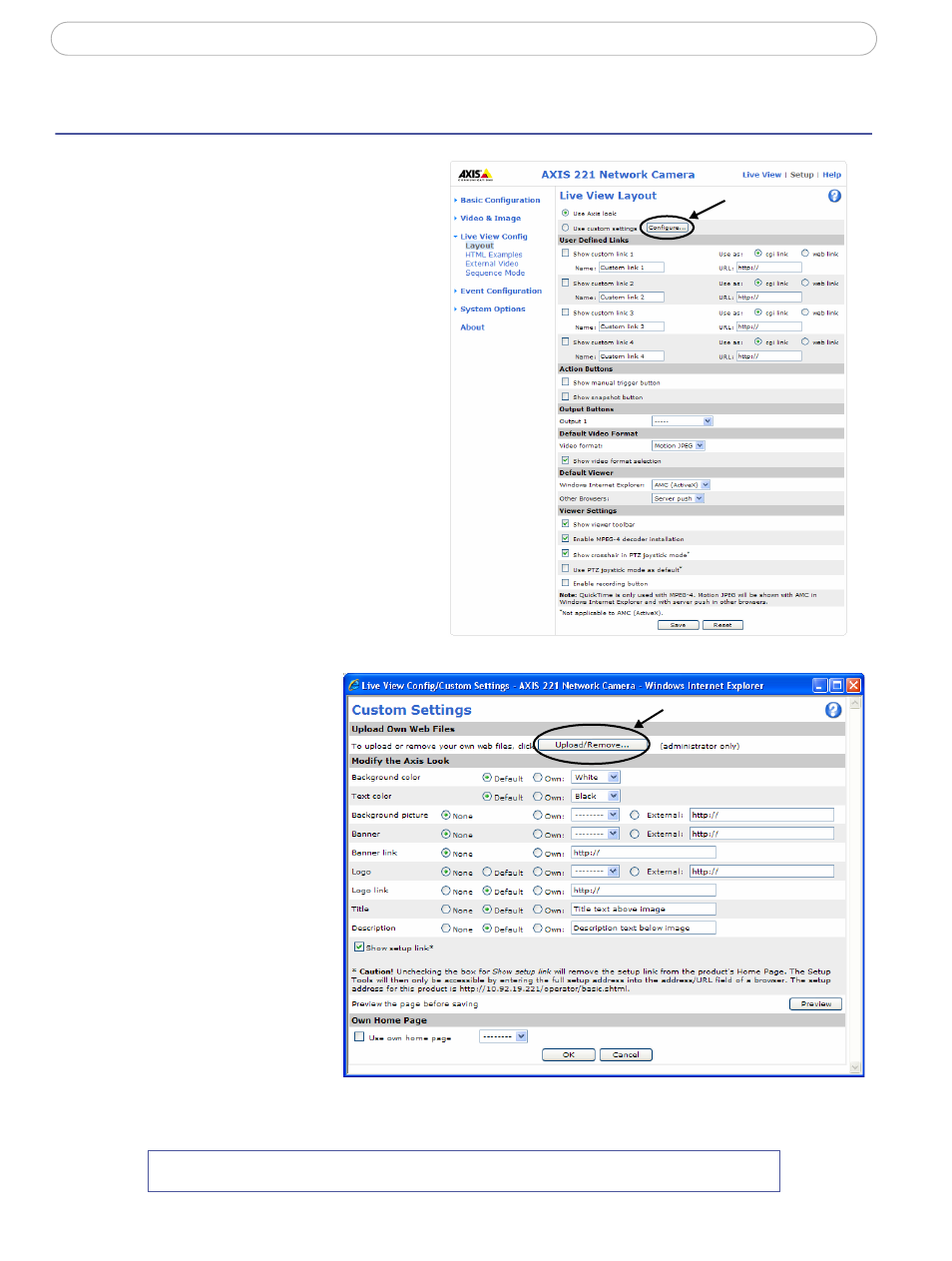Open Video format 'Motion JPEG' dropdown
The image size is (952, 1261).
(679, 445)
